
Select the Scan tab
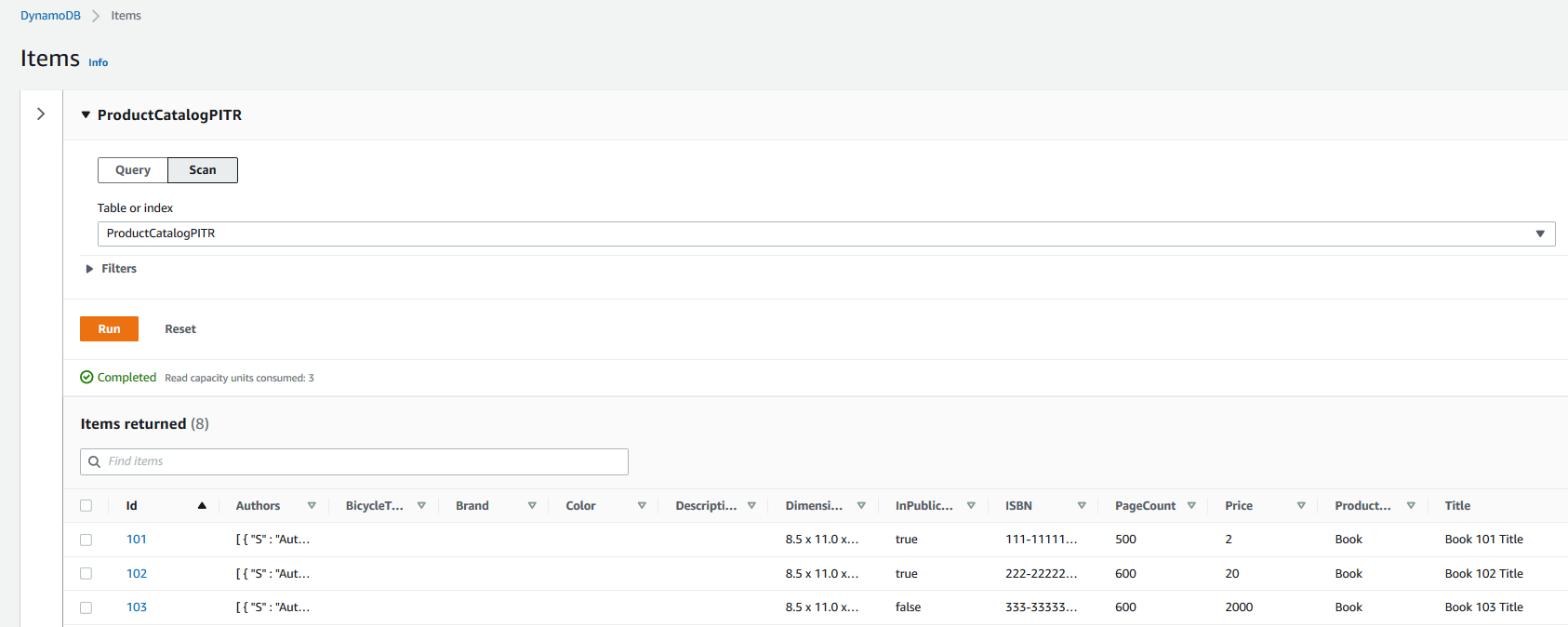coord(203,170)
